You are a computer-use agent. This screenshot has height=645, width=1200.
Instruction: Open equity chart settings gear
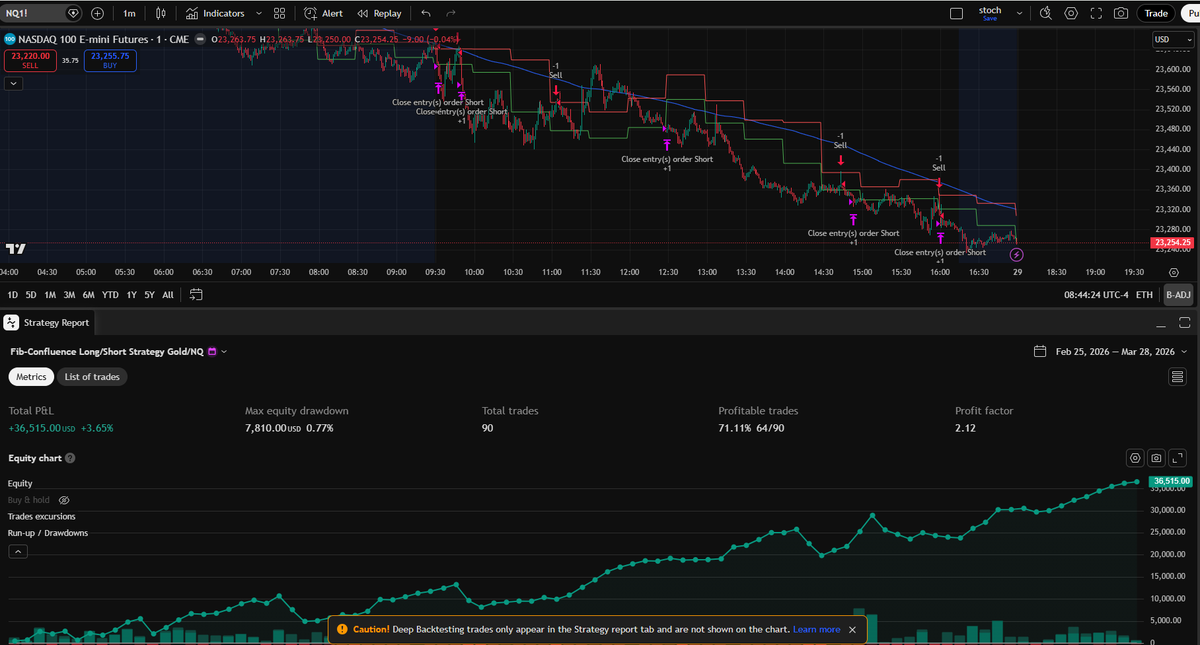1135,458
